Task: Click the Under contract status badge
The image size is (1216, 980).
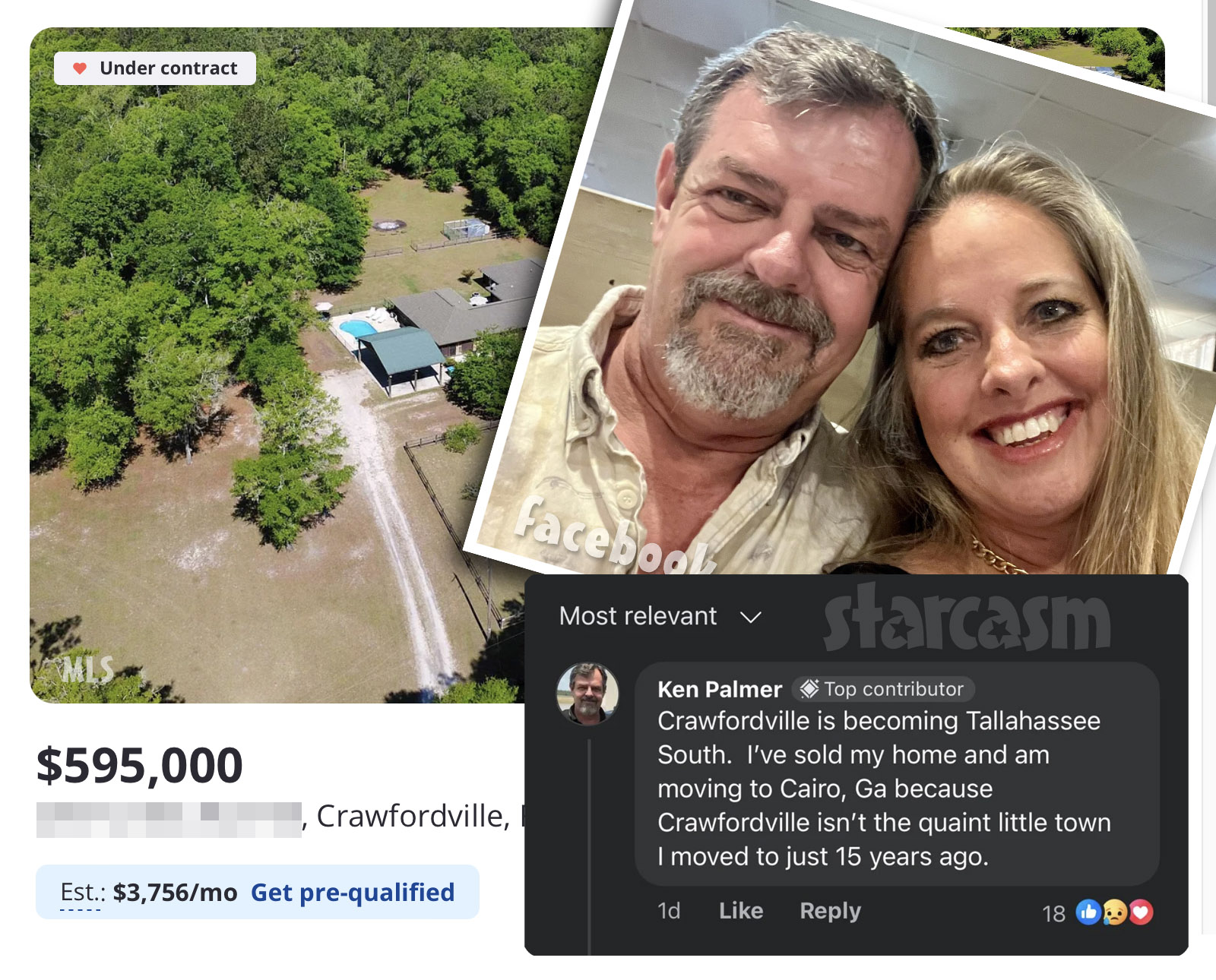Action: point(155,68)
